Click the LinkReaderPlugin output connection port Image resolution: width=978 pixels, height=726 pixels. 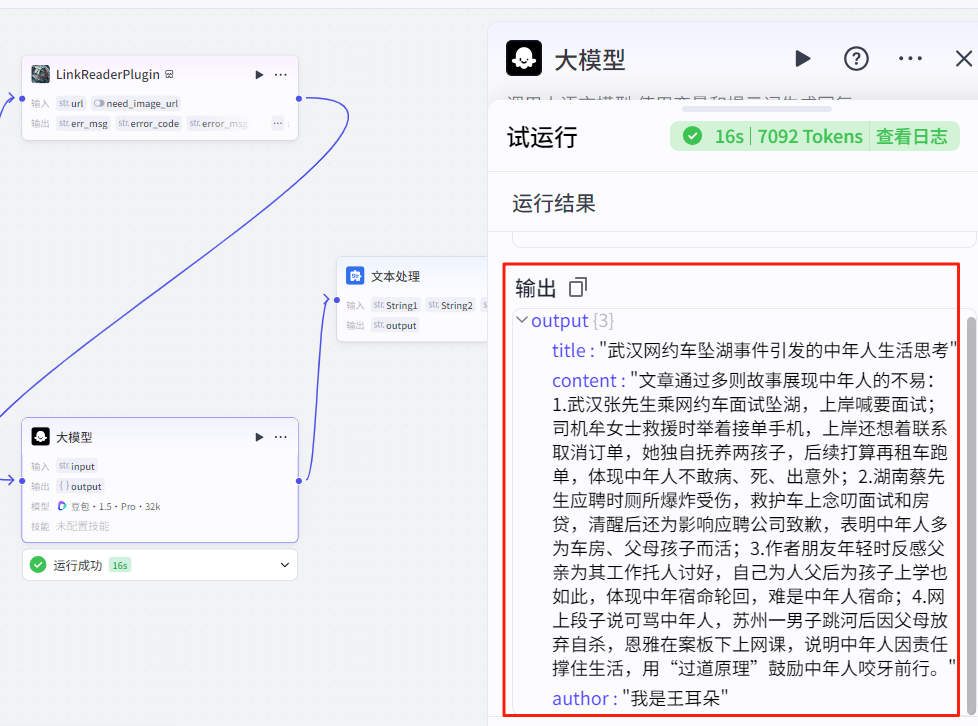click(x=299, y=99)
